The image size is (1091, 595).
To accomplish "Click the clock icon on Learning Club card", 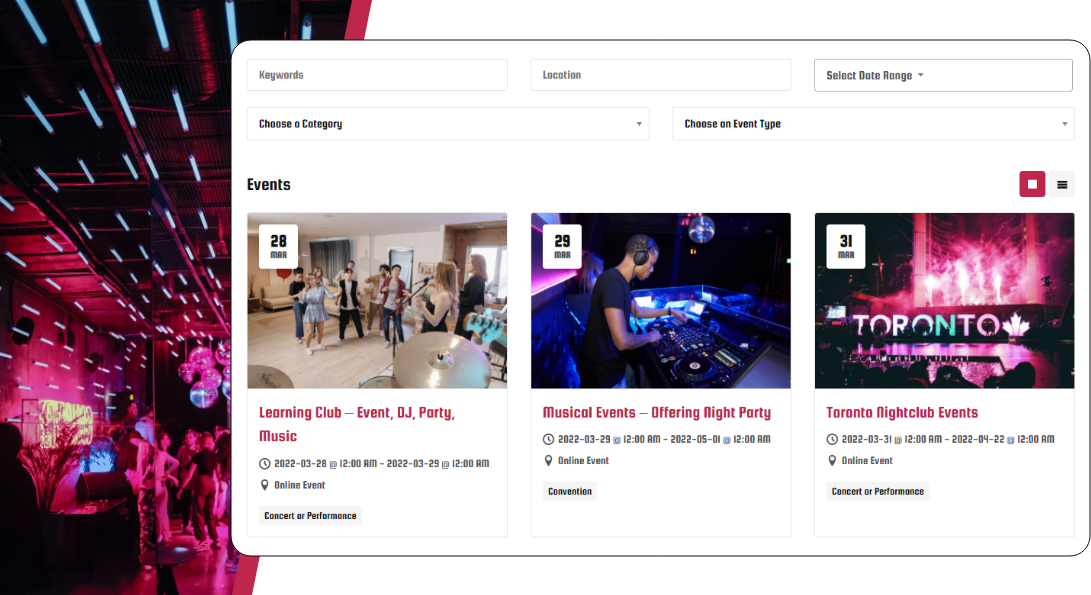I will 264,463.
